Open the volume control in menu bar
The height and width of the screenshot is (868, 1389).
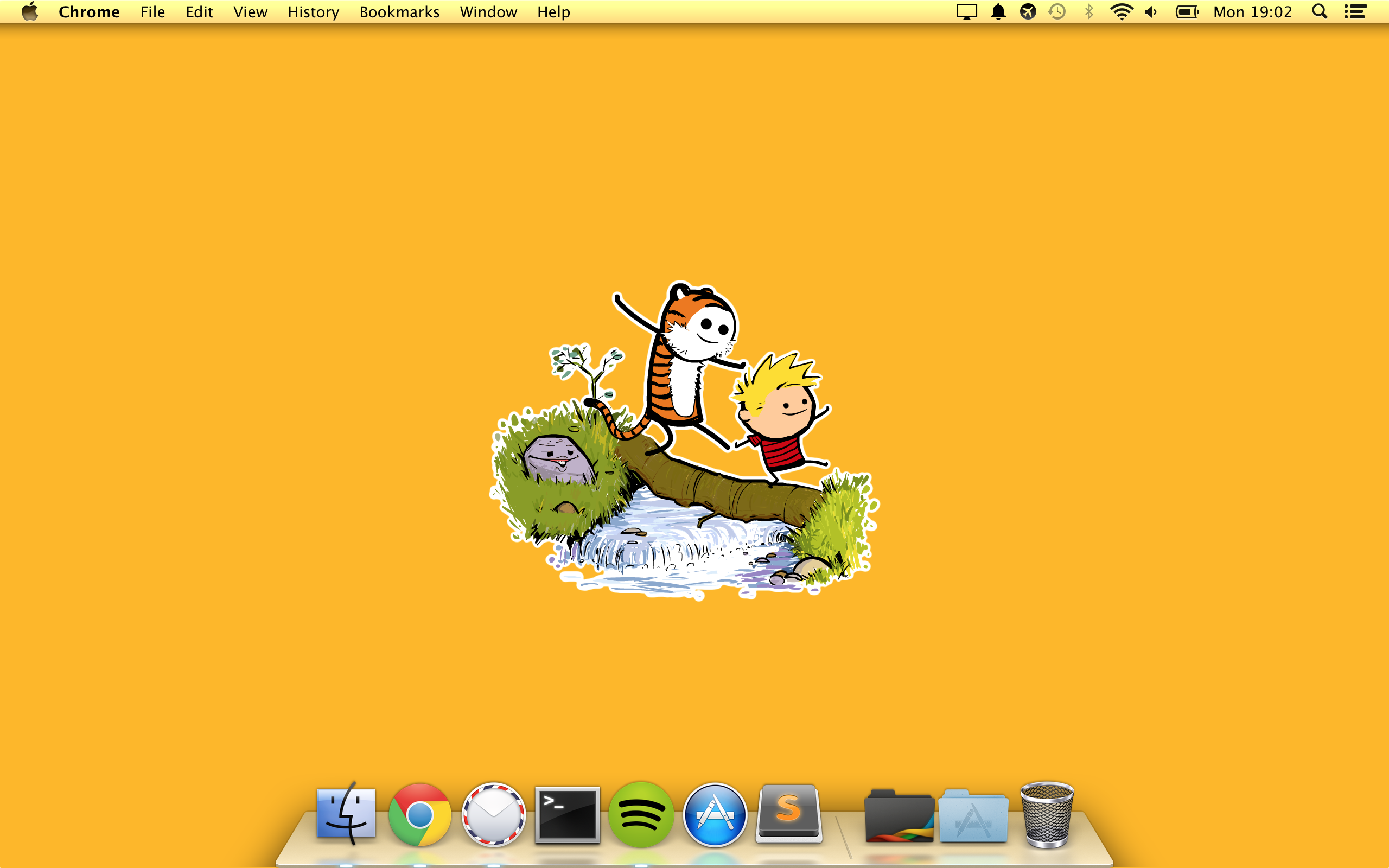[1151, 12]
